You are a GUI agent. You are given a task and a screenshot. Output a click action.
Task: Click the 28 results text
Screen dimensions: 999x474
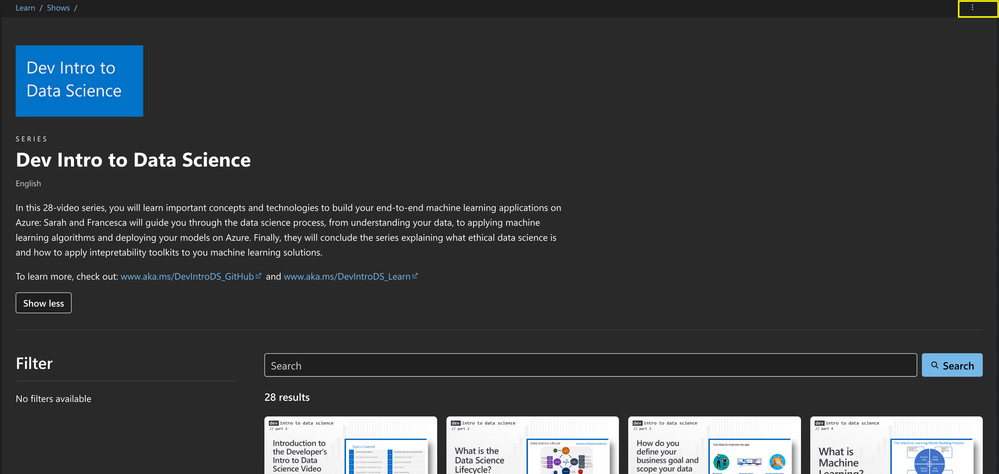coord(287,398)
